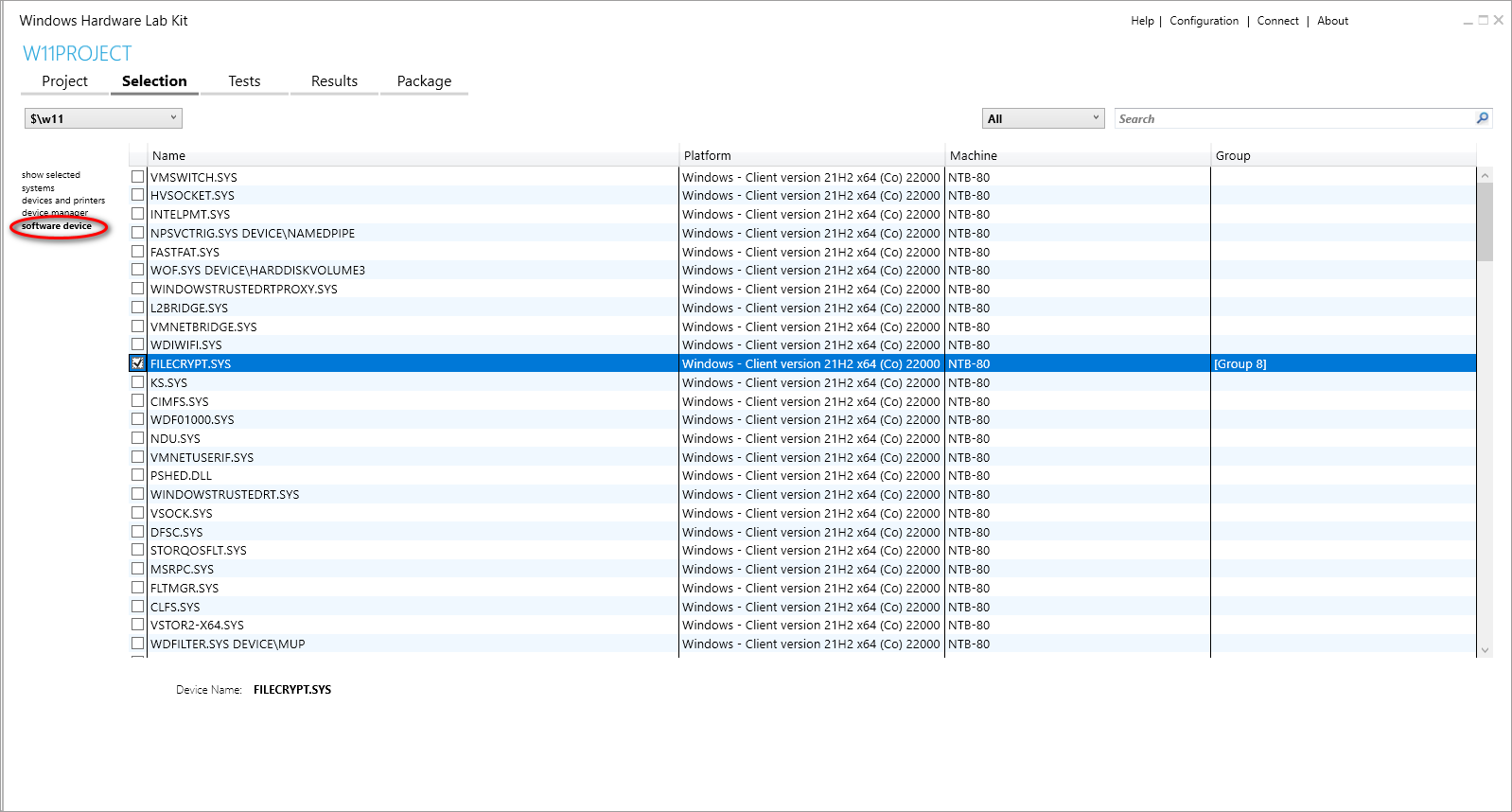1512x812 pixels.
Task: Click the scrollbar down arrow
Action: 1485,650
